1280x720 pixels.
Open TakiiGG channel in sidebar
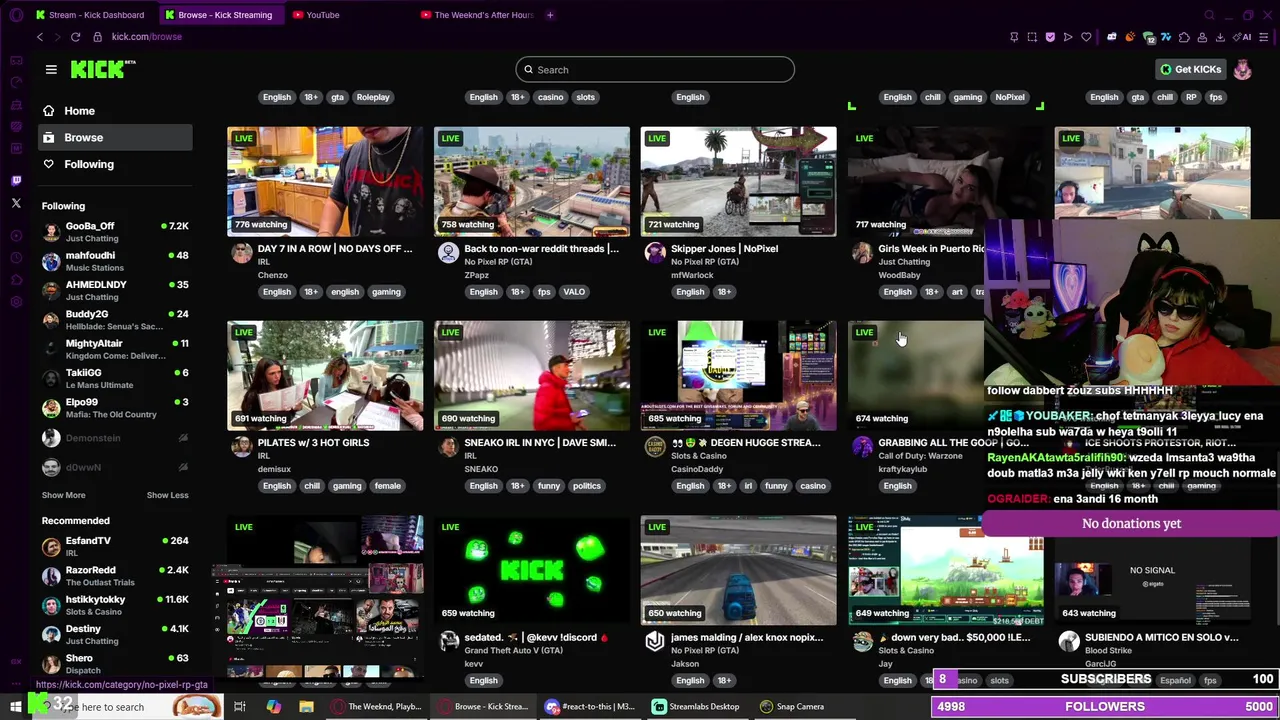pos(115,378)
